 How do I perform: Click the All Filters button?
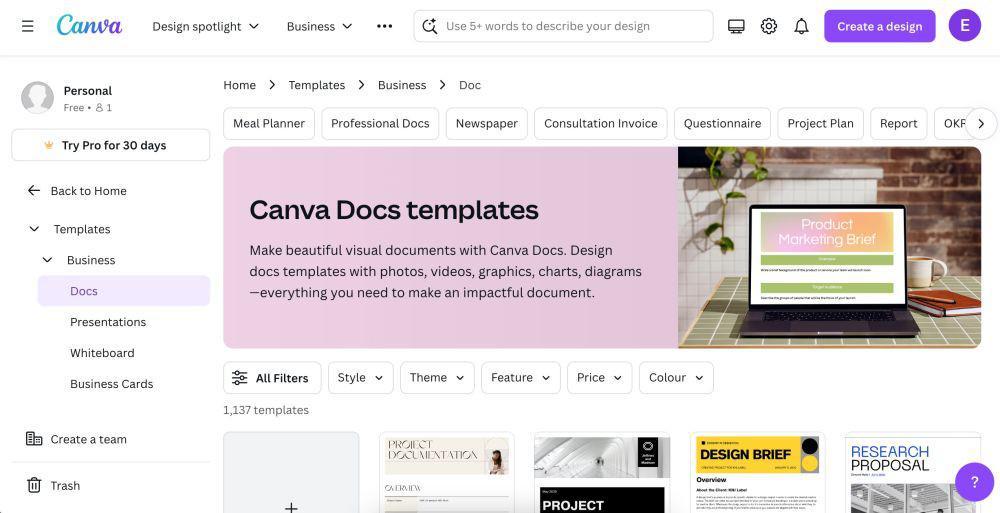(x=270, y=378)
